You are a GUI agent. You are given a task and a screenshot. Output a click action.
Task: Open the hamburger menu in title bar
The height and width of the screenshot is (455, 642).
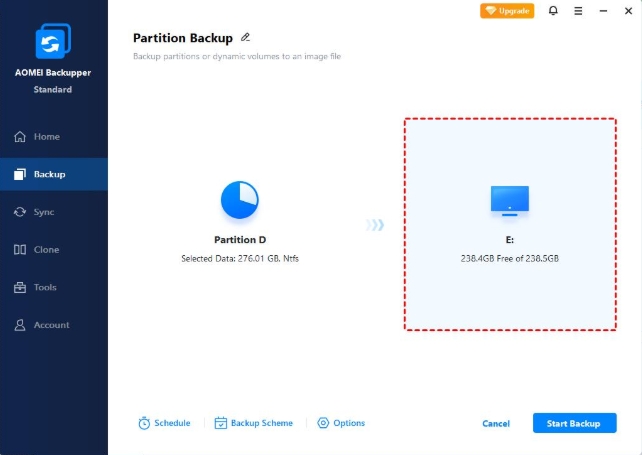click(x=578, y=11)
